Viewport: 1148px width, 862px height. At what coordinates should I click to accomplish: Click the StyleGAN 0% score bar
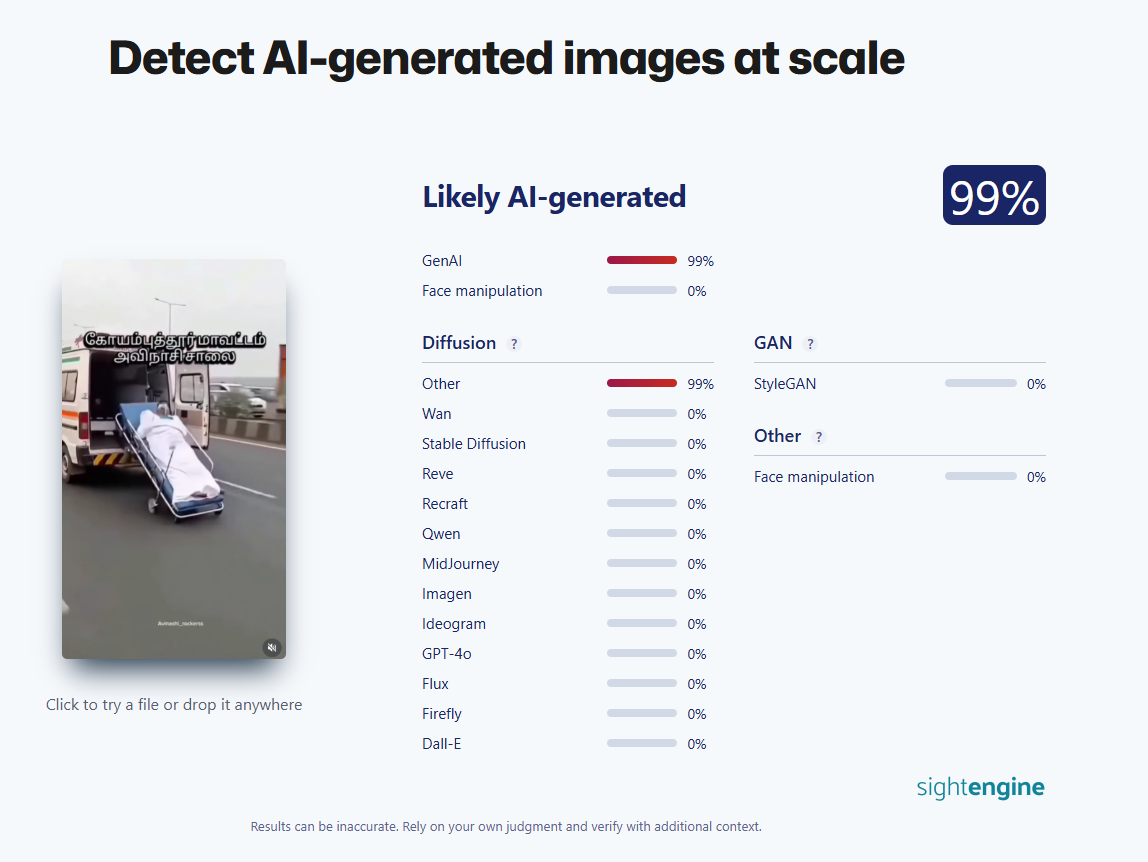coord(980,384)
